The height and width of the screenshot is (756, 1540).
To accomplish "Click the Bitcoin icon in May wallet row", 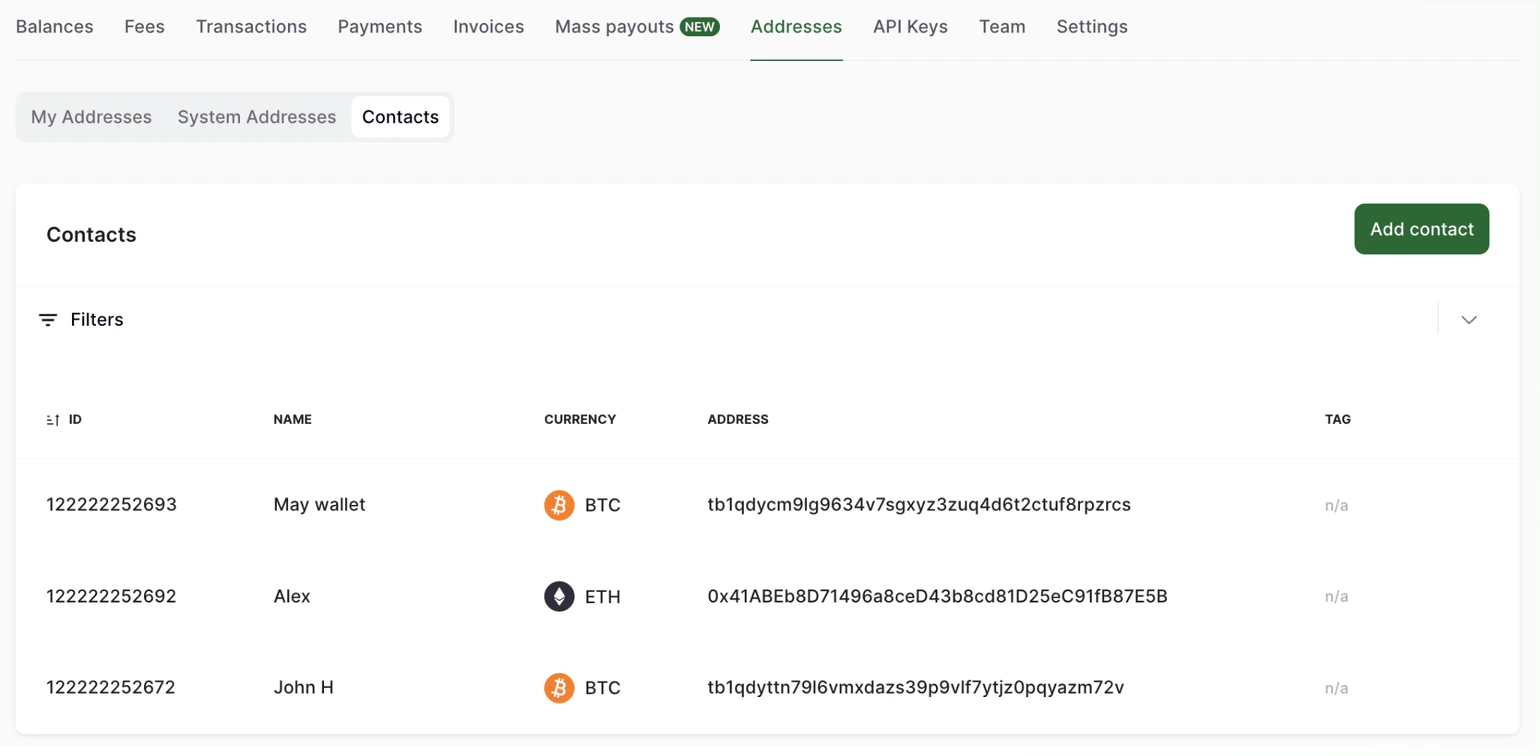I will click(559, 505).
